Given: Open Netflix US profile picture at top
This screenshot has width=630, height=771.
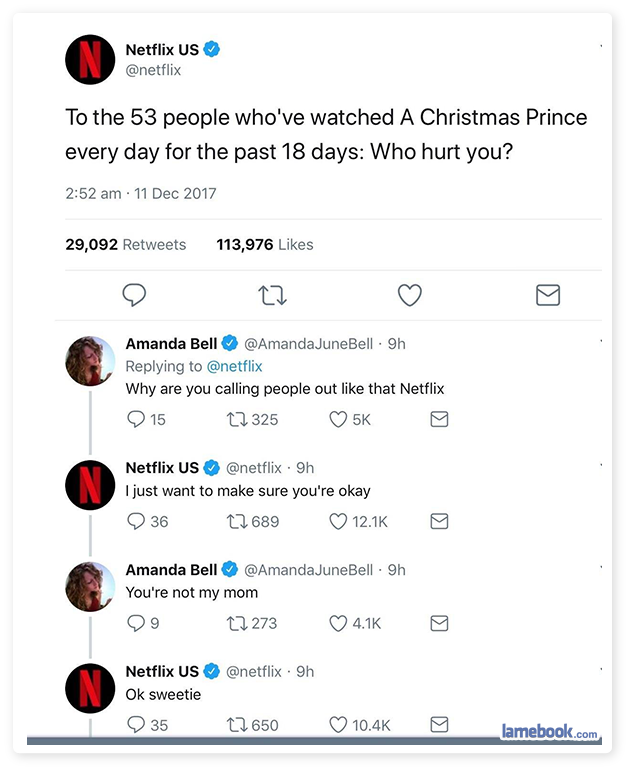Looking at the screenshot, I should coord(90,59).
